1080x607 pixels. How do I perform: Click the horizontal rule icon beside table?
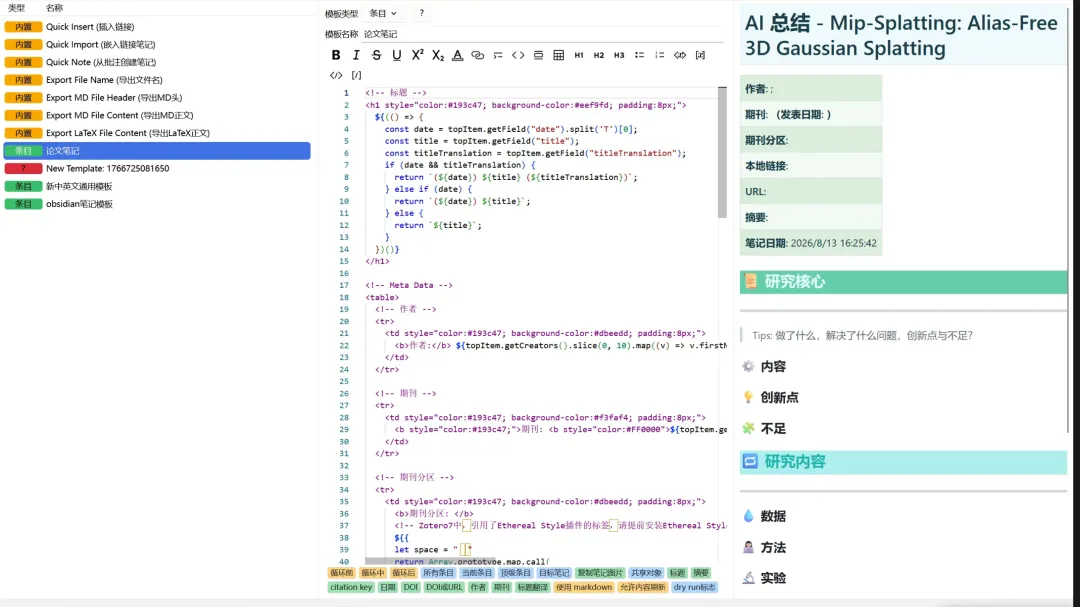pos(539,55)
